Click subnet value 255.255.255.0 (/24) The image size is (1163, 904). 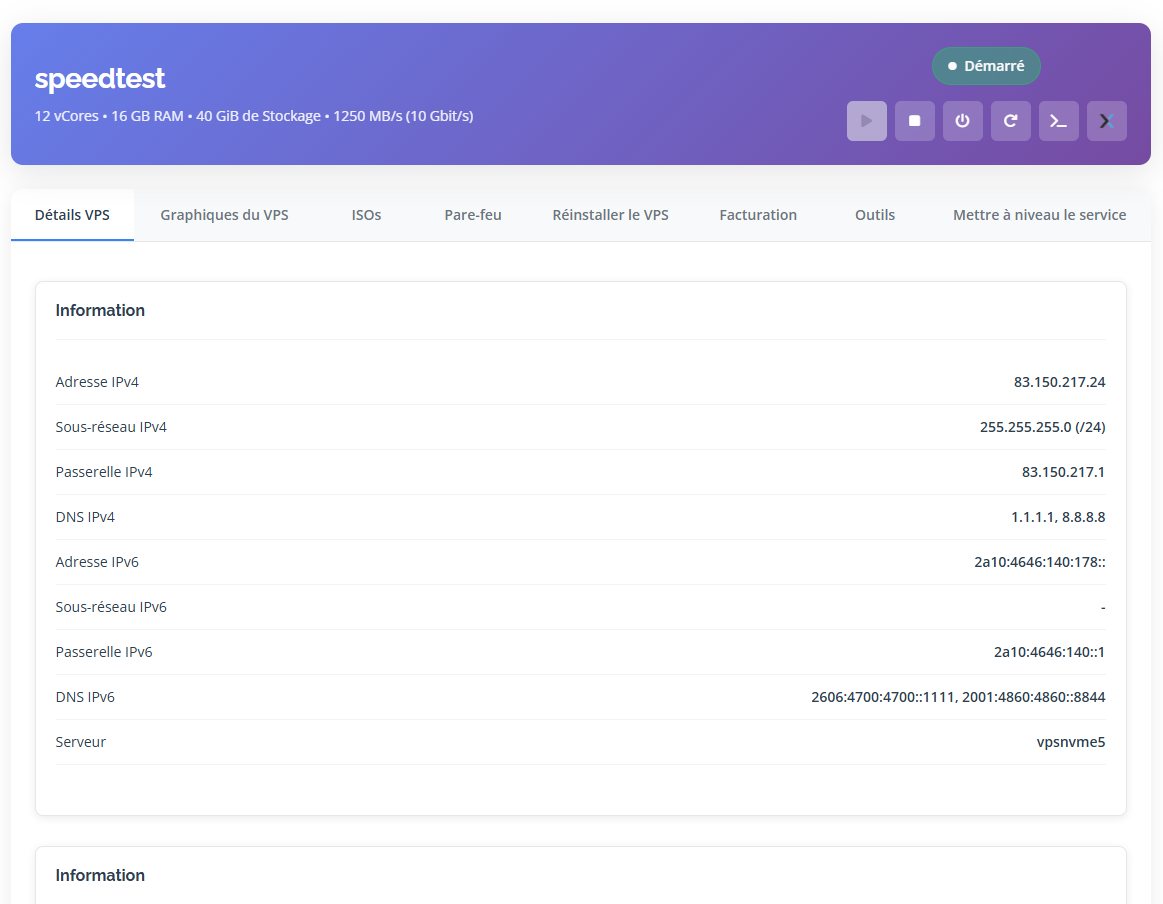tap(1042, 427)
